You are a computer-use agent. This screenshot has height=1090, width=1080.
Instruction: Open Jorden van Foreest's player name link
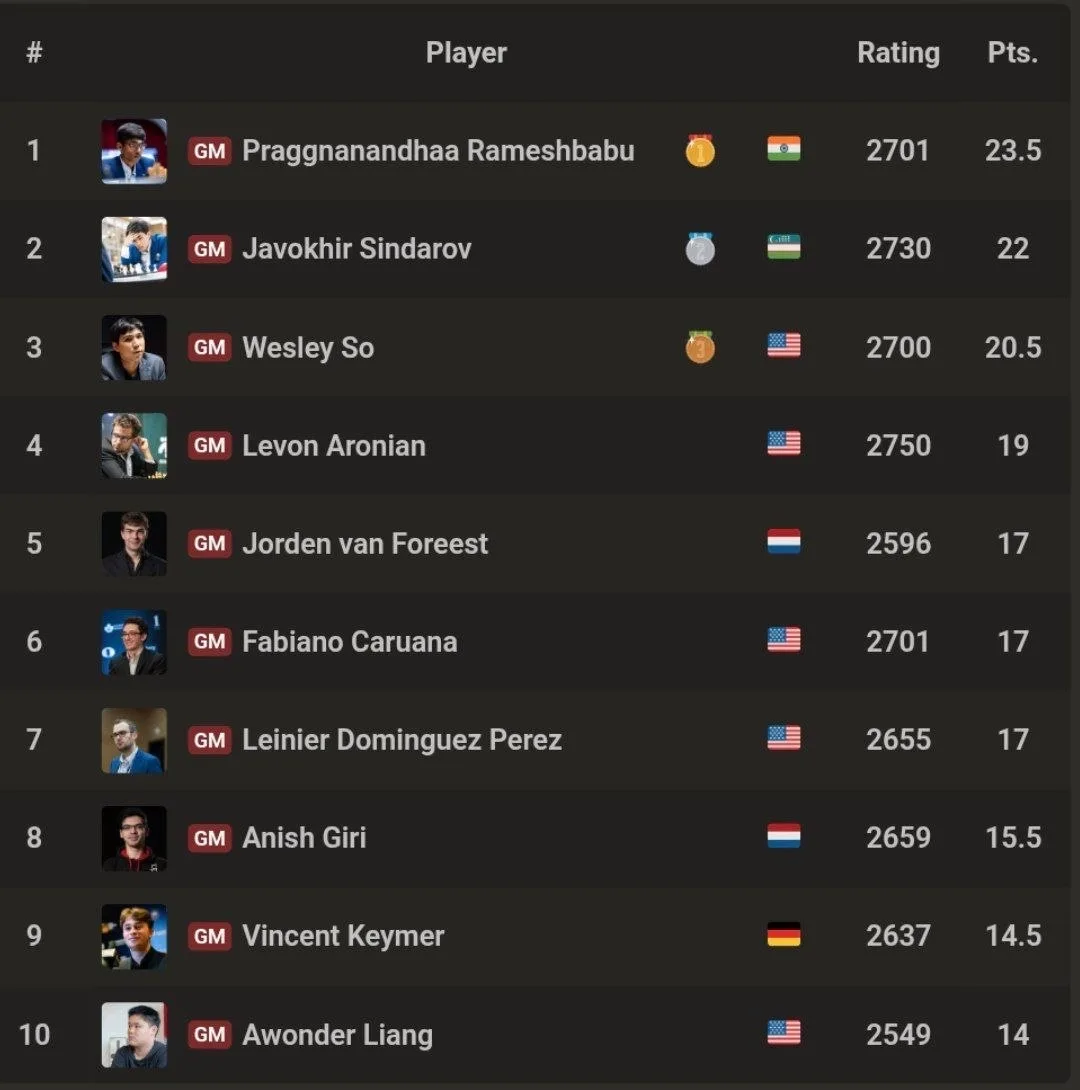pos(365,544)
